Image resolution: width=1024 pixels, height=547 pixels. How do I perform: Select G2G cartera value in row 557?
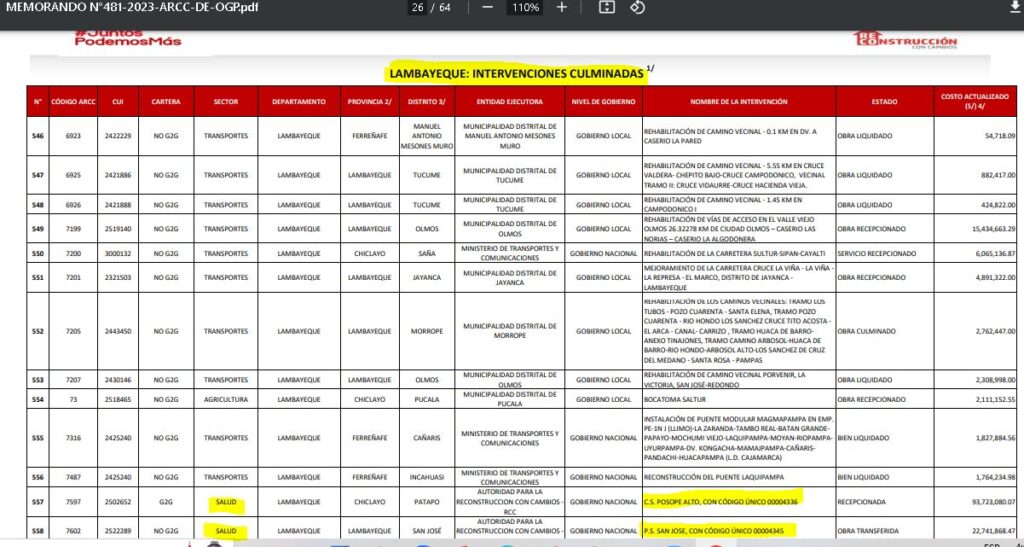click(166, 502)
